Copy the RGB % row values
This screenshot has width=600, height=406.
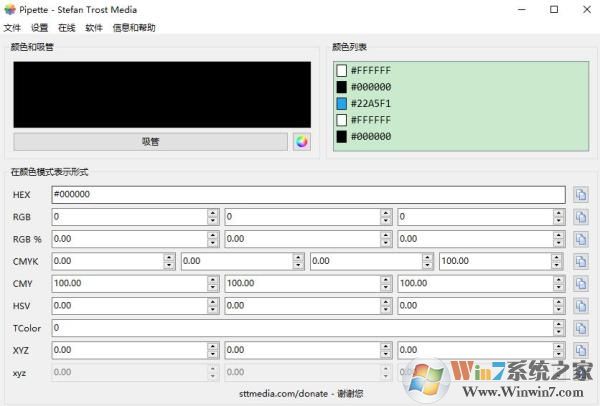pyautogui.click(x=581, y=239)
